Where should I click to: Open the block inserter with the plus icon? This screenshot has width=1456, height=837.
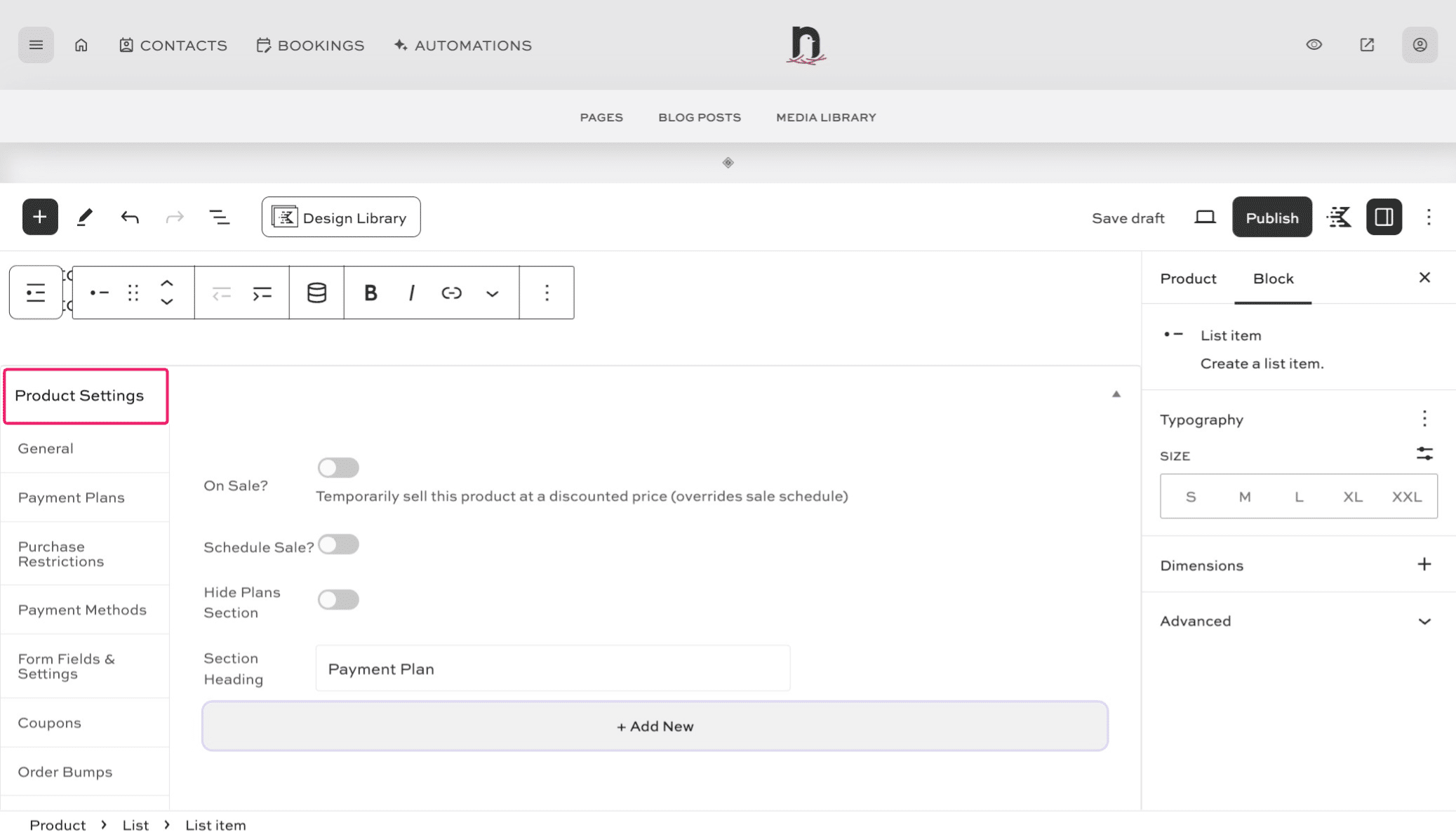40,217
